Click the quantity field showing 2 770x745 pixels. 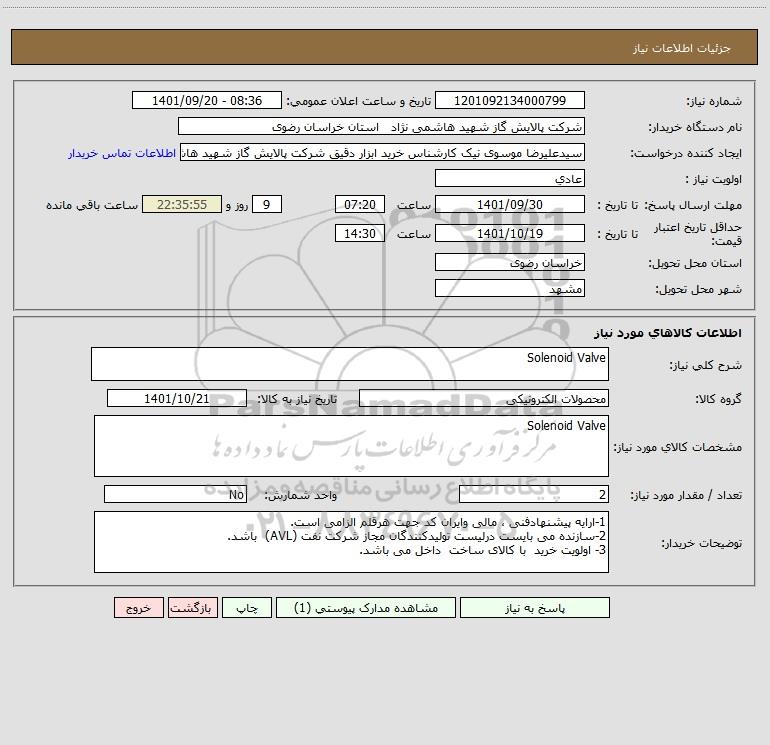click(534, 495)
